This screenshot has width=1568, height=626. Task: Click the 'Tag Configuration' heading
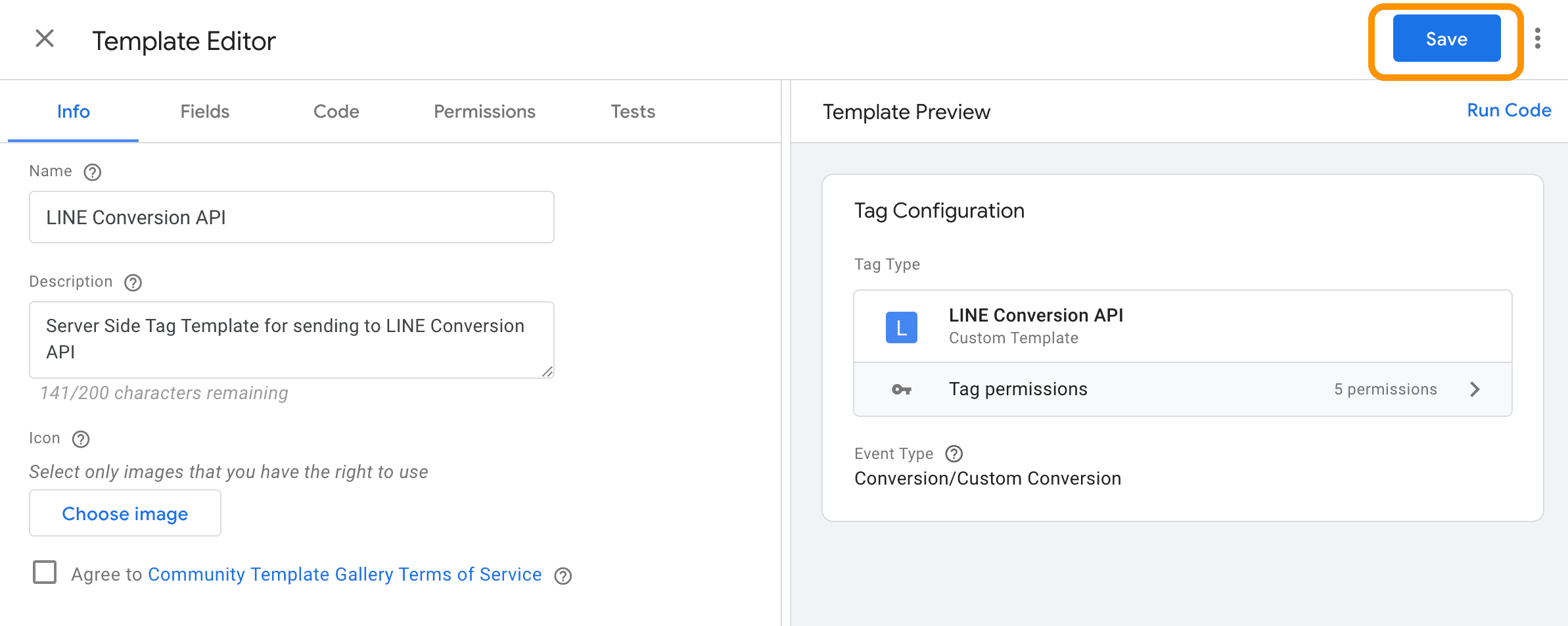pos(939,211)
